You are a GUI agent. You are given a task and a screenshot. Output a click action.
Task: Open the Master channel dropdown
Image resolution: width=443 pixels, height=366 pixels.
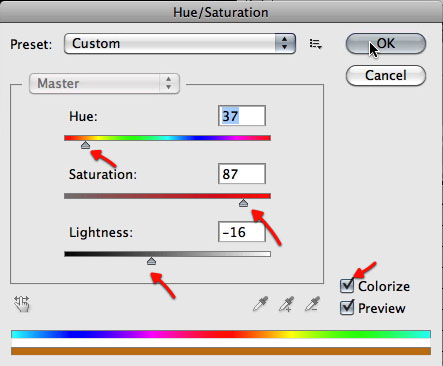pyautogui.click(x=104, y=83)
